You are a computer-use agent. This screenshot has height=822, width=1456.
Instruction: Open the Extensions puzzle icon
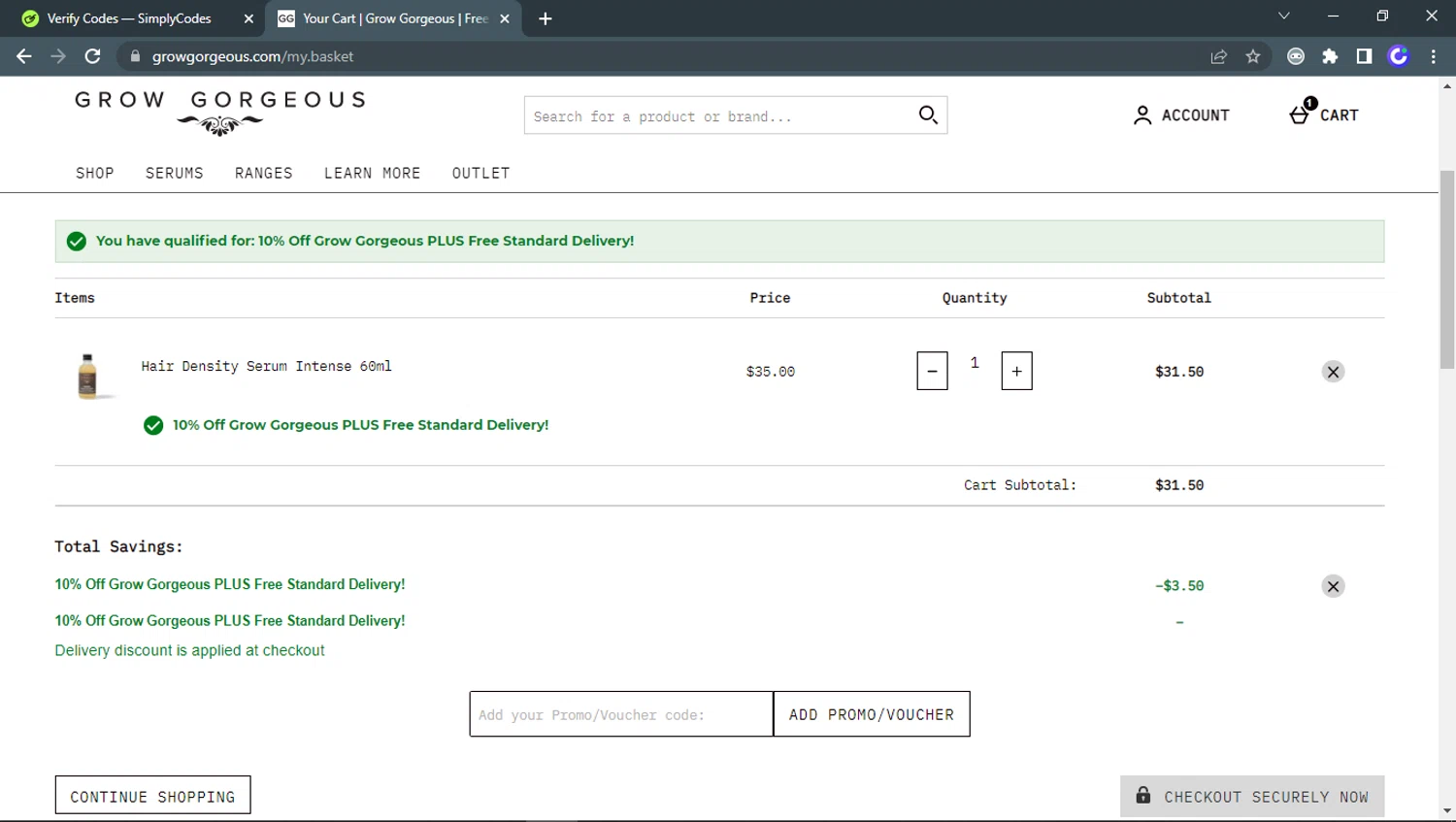(1330, 56)
